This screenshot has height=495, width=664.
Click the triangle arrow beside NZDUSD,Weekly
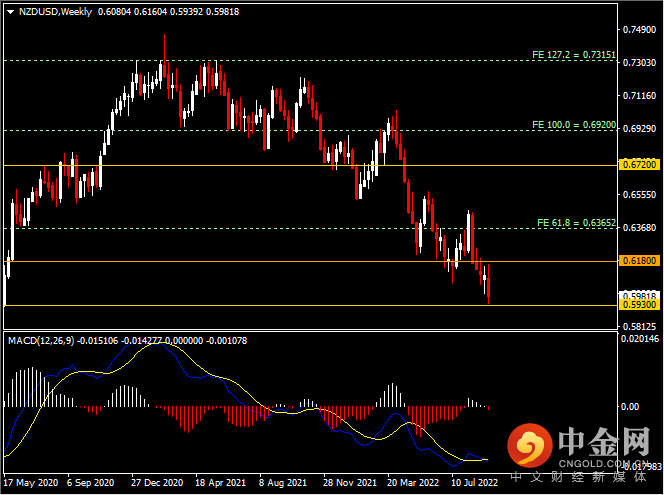click(x=11, y=12)
